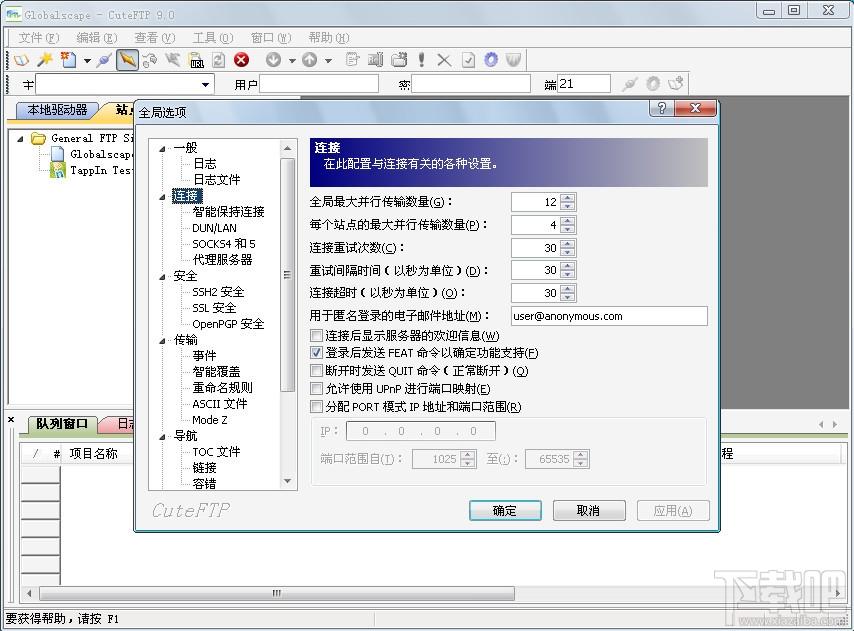
Task: Click queue window horizontal scrollbar thumb
Action: 277,593
